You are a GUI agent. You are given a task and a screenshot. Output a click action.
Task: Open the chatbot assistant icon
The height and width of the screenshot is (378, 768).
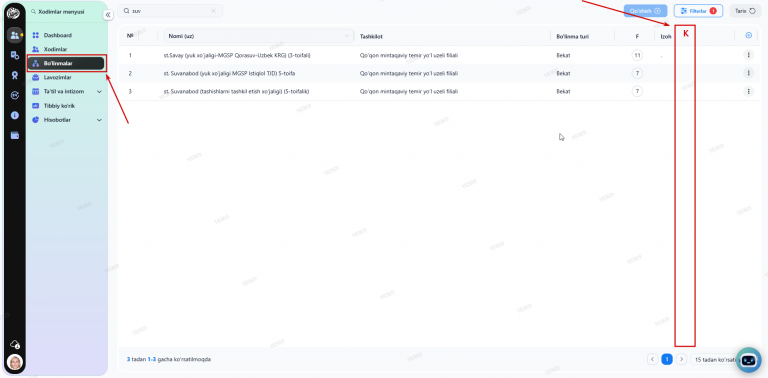pyautogui.click(x=748, y=360)
